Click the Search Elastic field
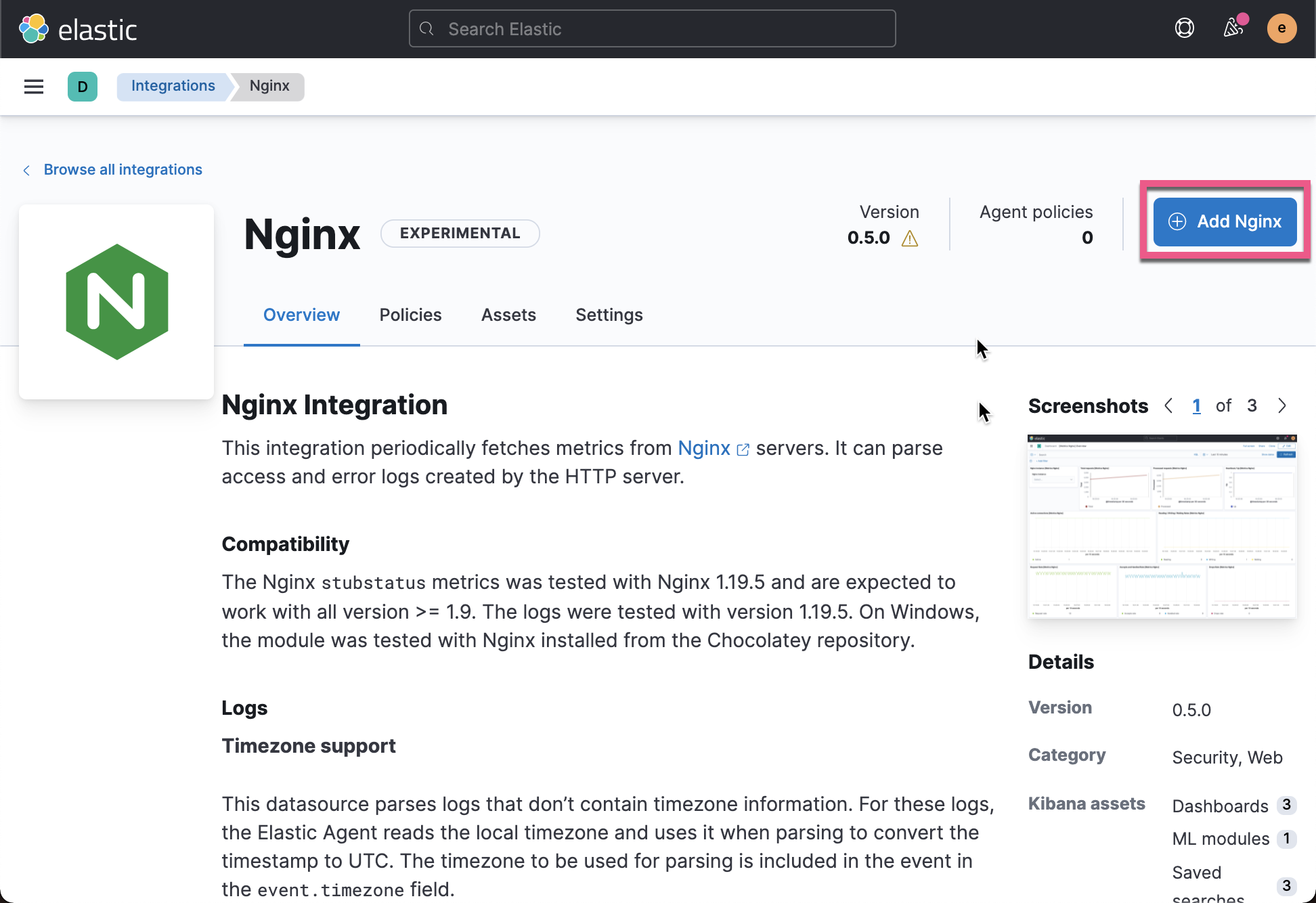Screen dimensions: 1316x903 (x=653, y=29)
